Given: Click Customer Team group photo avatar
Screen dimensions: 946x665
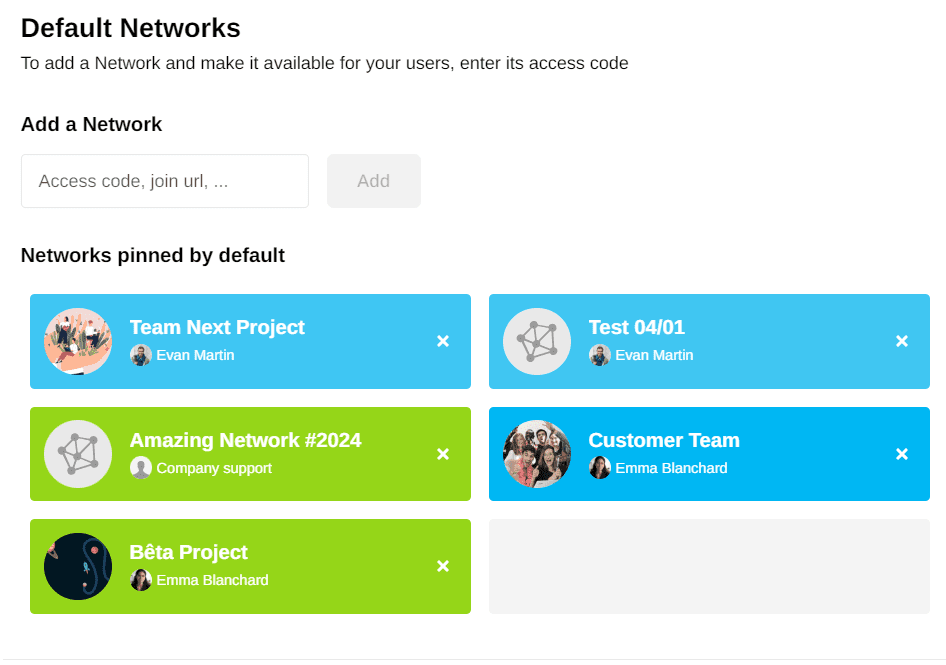Looking at the screenshot, I should [537, 454].
